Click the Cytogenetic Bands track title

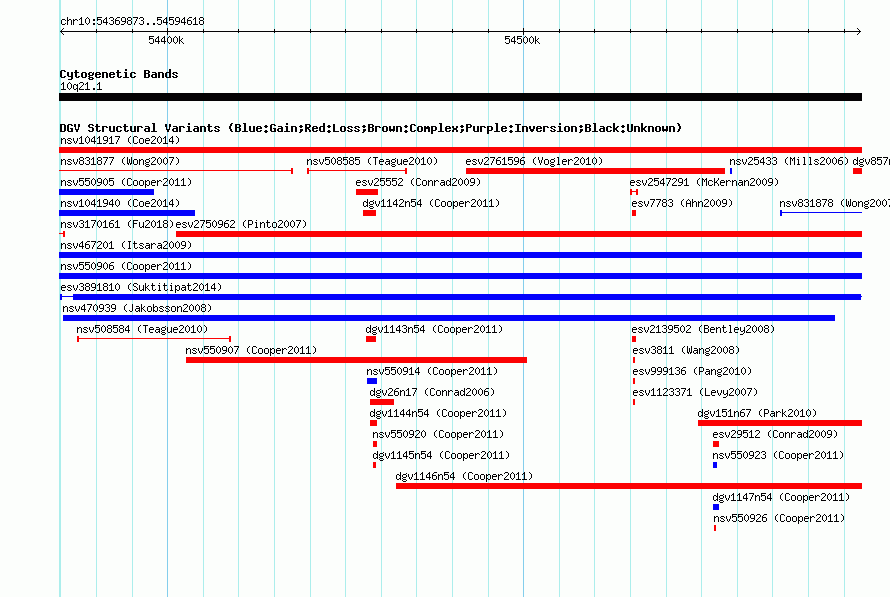[119, 74]
